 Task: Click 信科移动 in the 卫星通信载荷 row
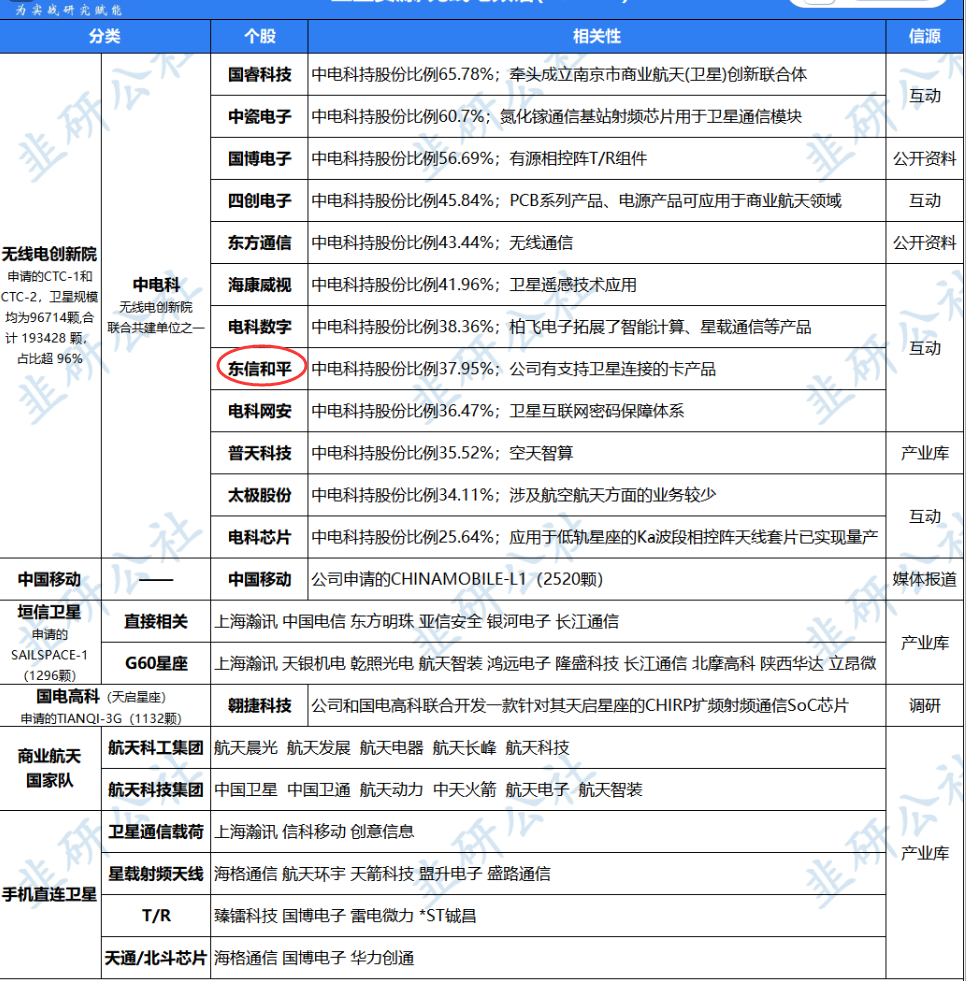[x=314, y=831]
